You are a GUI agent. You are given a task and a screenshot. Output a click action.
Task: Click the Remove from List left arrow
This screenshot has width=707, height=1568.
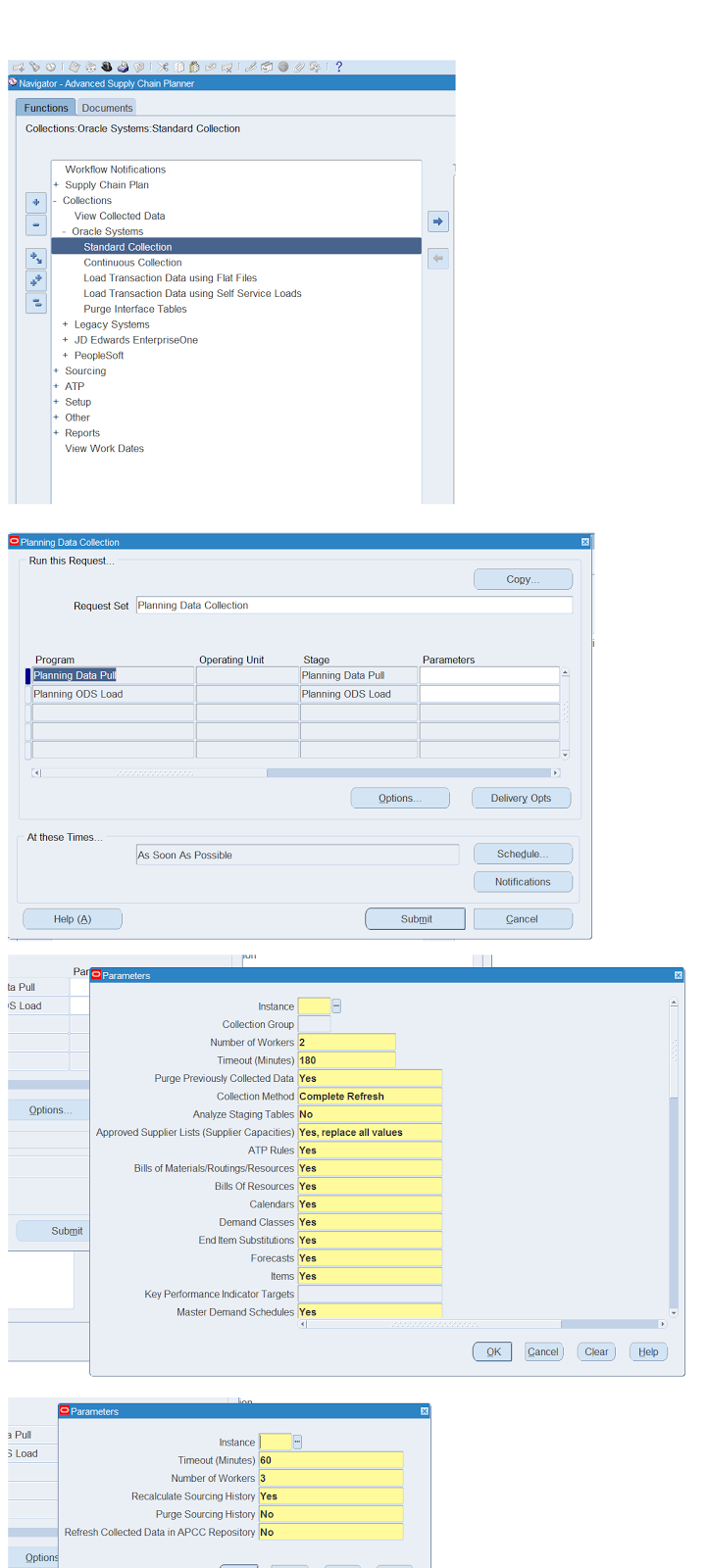click(x=438, y=259)
